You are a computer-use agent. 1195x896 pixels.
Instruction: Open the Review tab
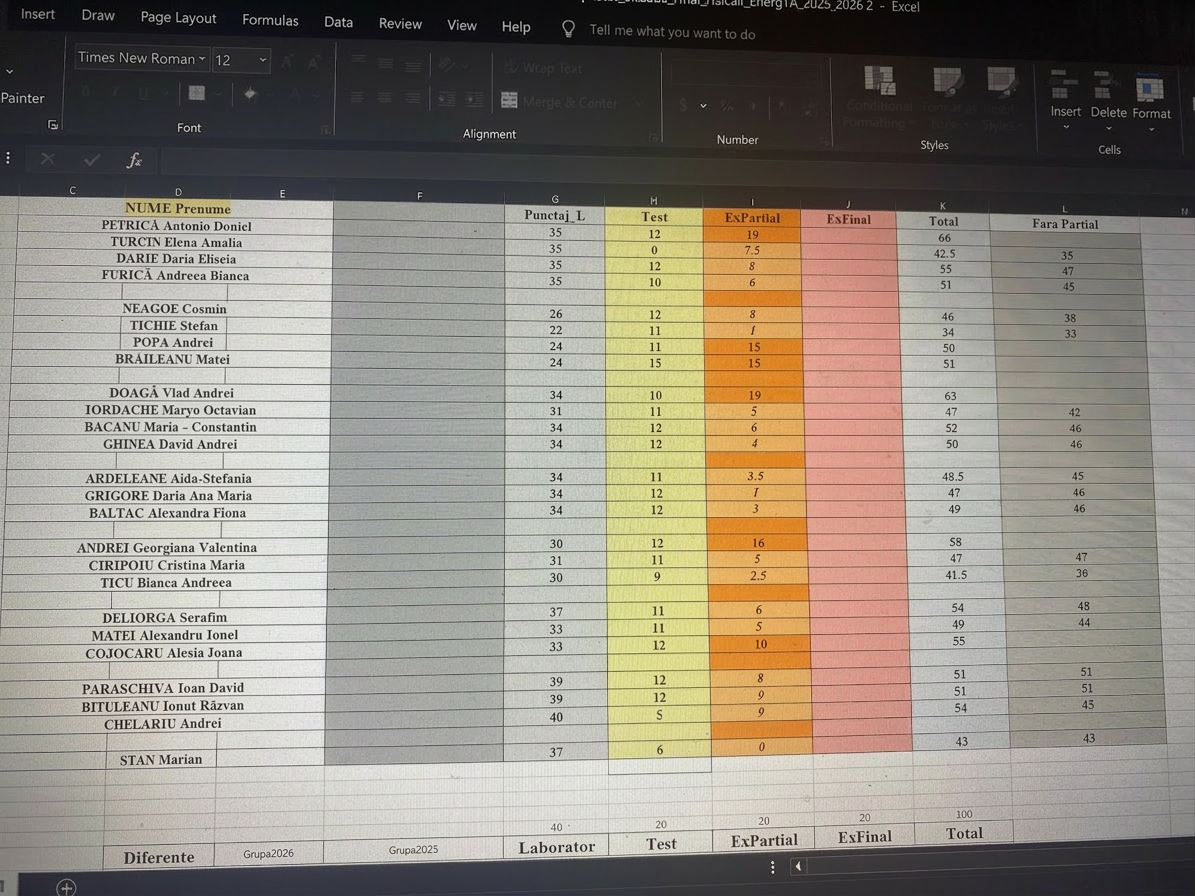tap(400, 24)
